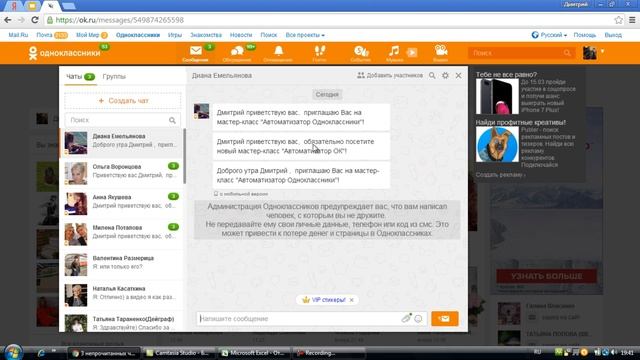The width and height of the screenshot is (640, 360).
Task: Open chat with Милена Потапова
Action: (122, 234)
